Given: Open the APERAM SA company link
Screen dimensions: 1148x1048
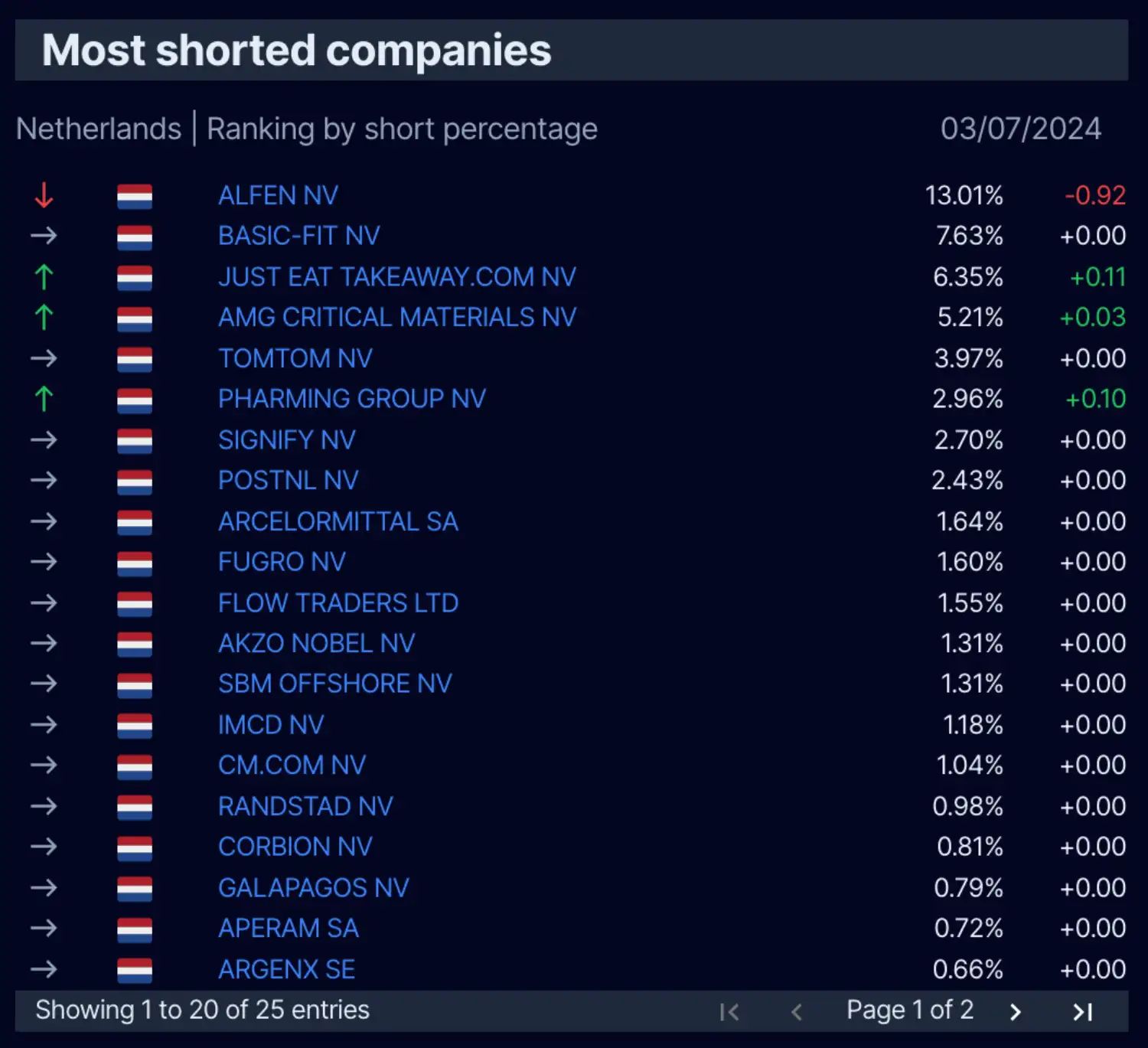Looking at the screenshot, I should pos(289,928).
